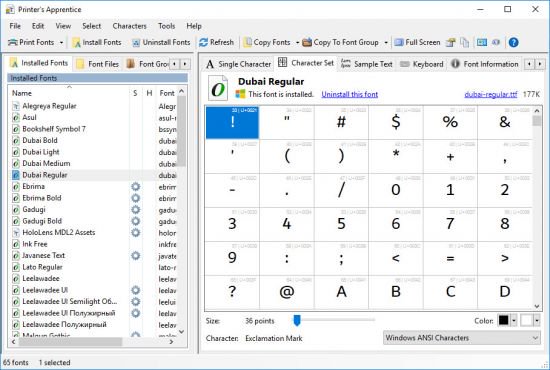The image size is (550, 370).
Task: Click Uninstall Fonts in the toolbar
Action: click(161, 42)
